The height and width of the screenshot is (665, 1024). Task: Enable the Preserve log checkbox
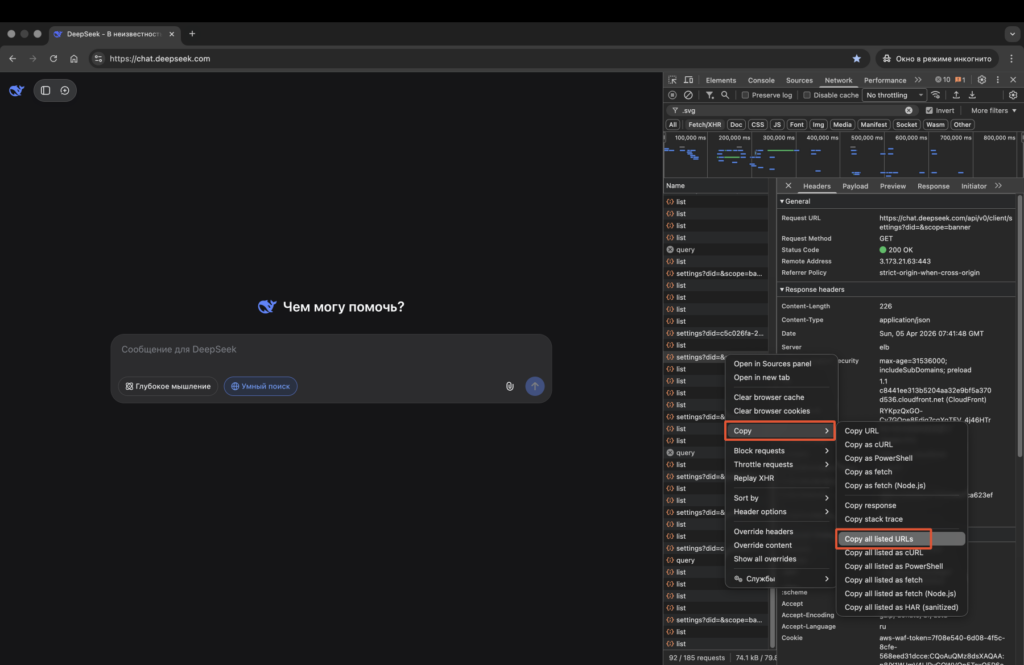pyautogui.click(x=745, y=95)
